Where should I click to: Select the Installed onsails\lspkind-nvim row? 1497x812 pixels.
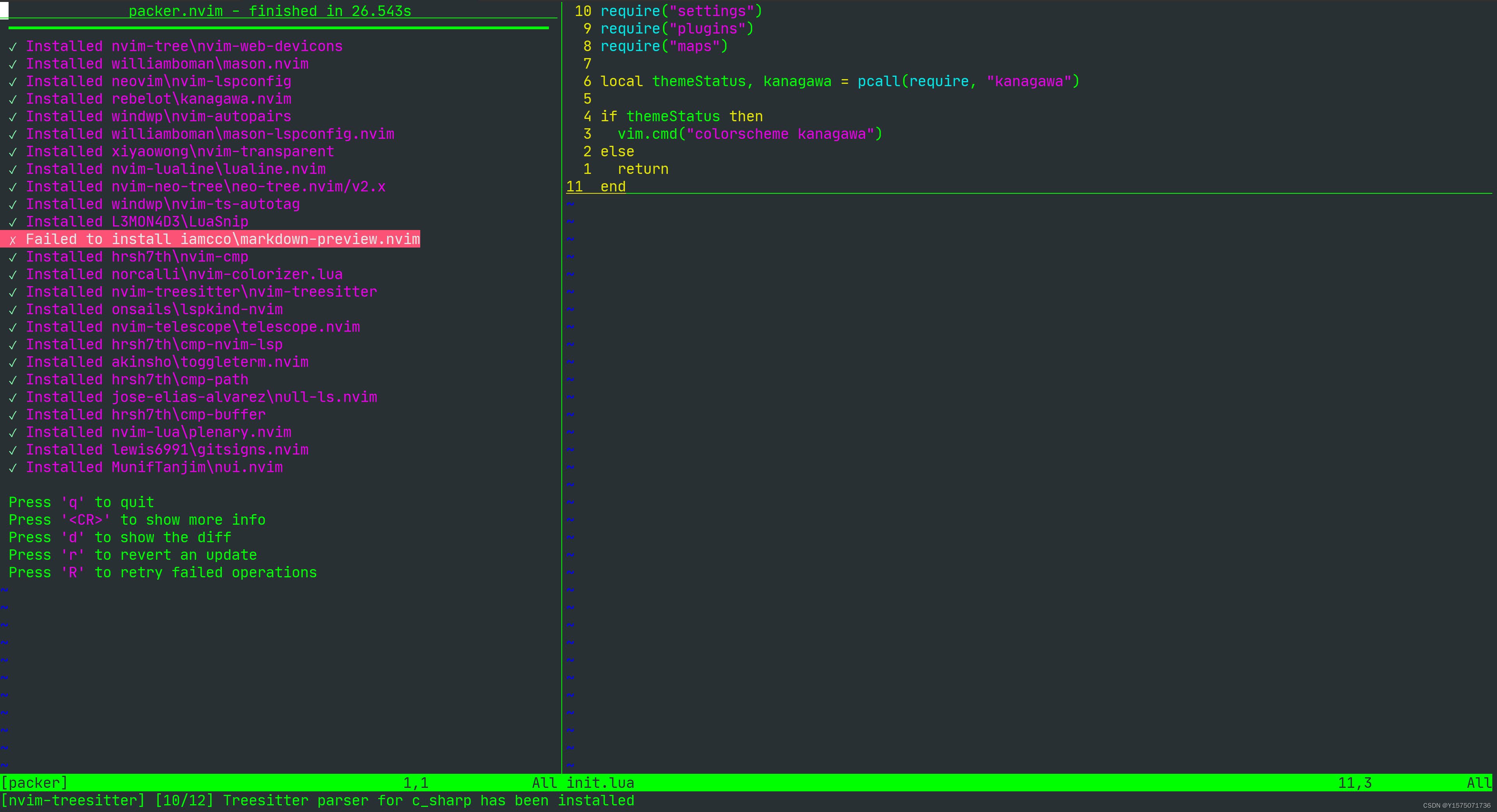(x=146, y=309)
